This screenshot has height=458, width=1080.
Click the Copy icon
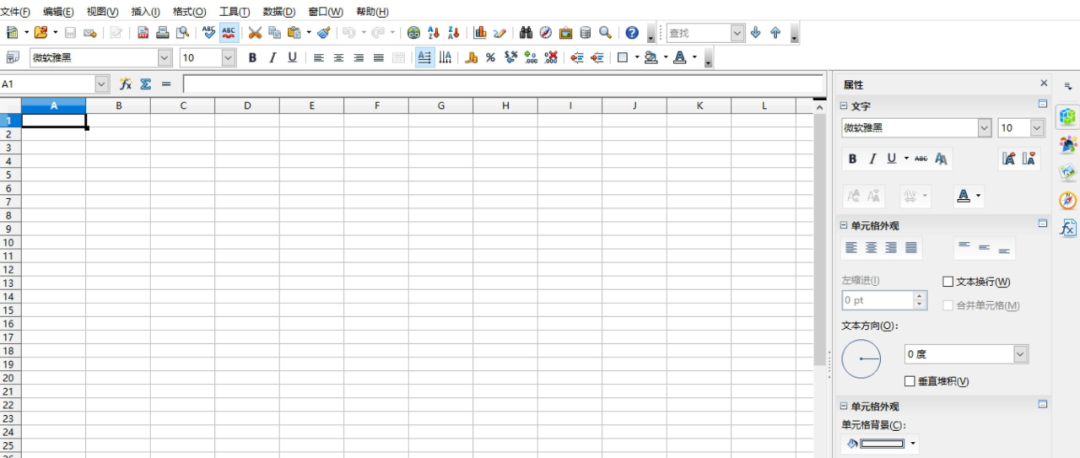click(x=274, y=32)
